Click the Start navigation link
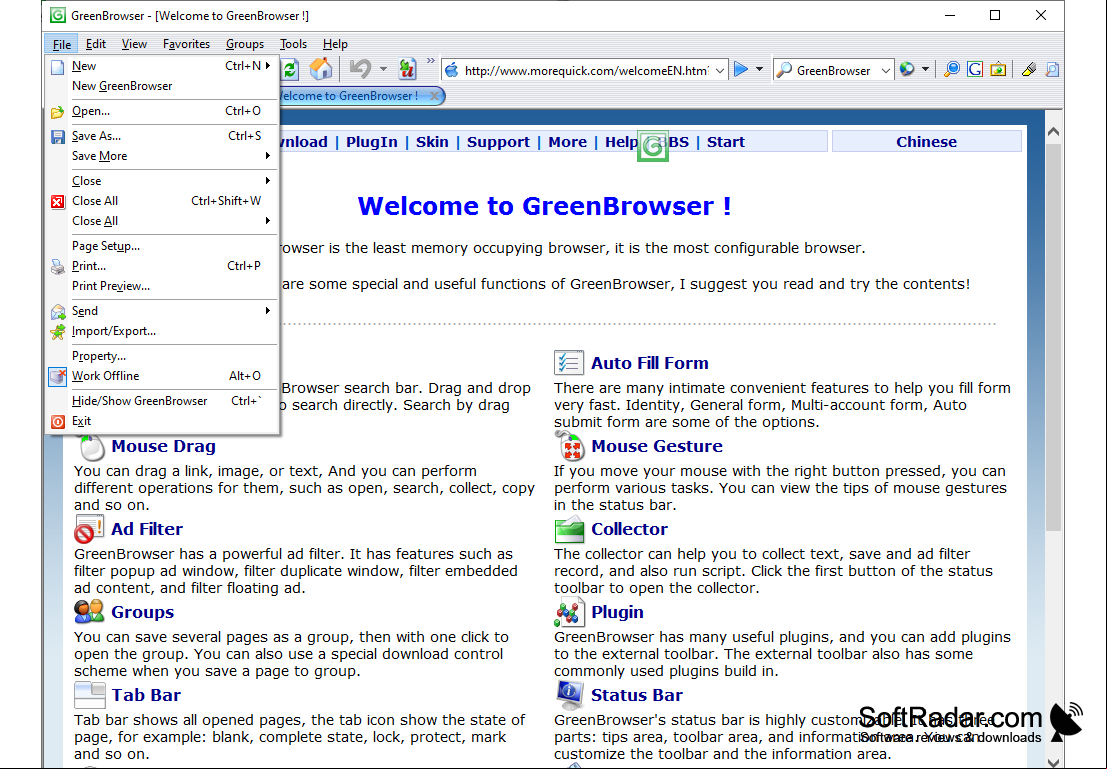The image size is (1107, 769). [x=726, y=142]
